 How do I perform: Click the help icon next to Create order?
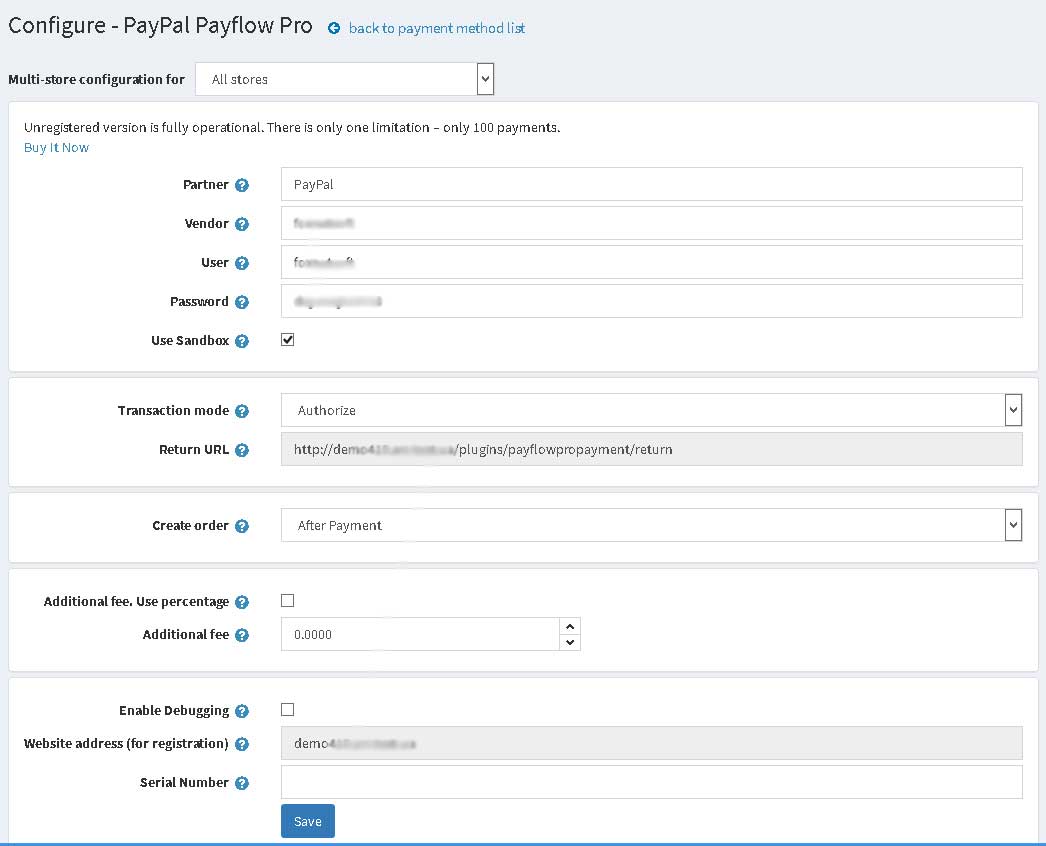(242, 526)
